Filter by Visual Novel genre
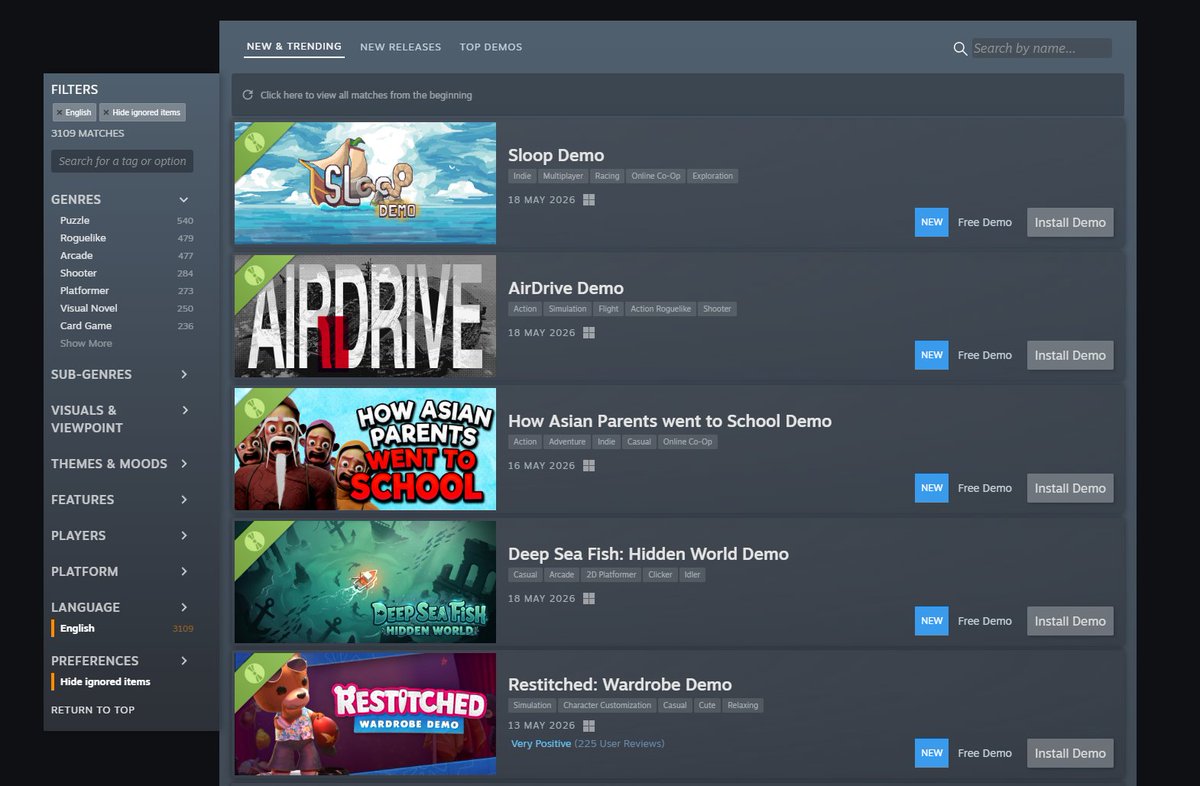This screenshot has width=1200, height=786. 88,308
